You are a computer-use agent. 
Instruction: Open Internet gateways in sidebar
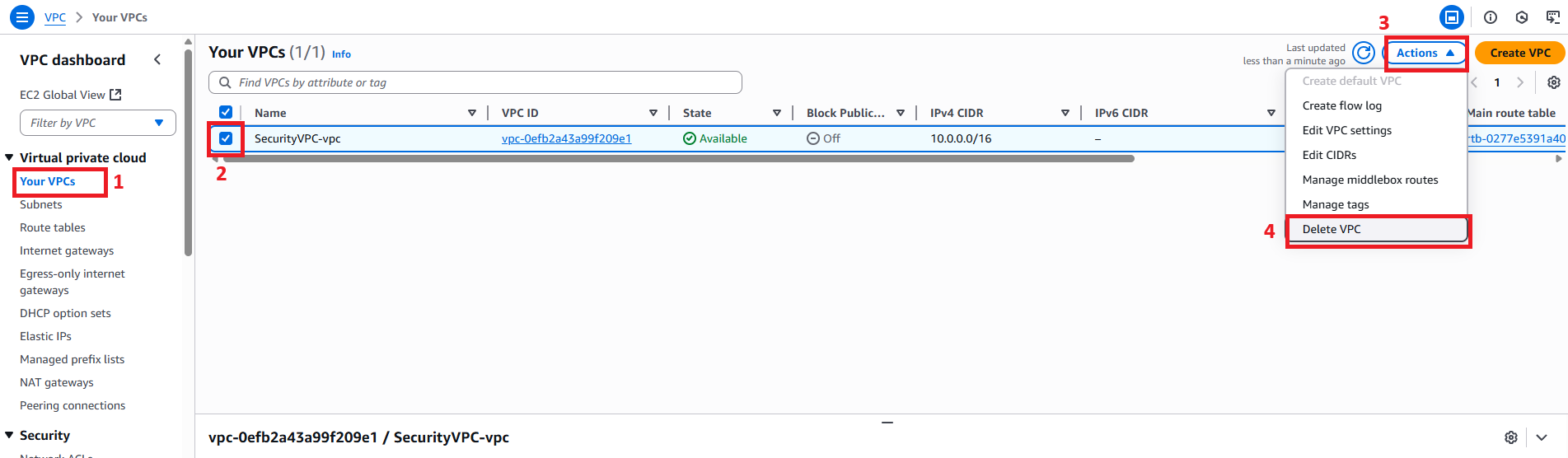[x=67, y=250]
